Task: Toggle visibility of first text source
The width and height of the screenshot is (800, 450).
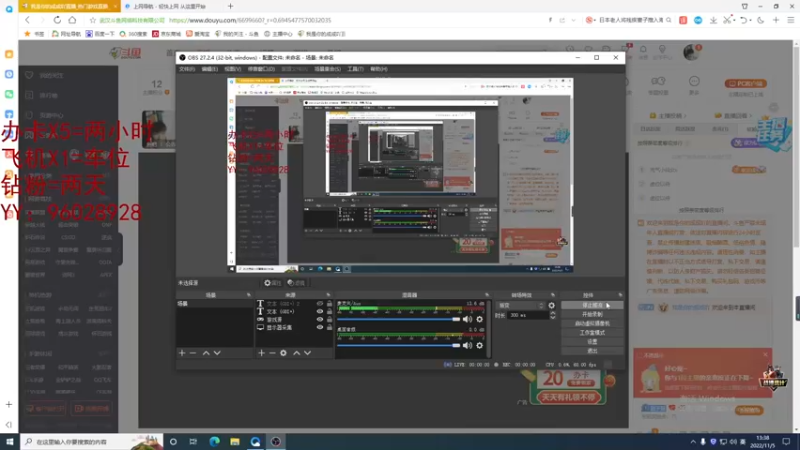Action: point(320,304)
